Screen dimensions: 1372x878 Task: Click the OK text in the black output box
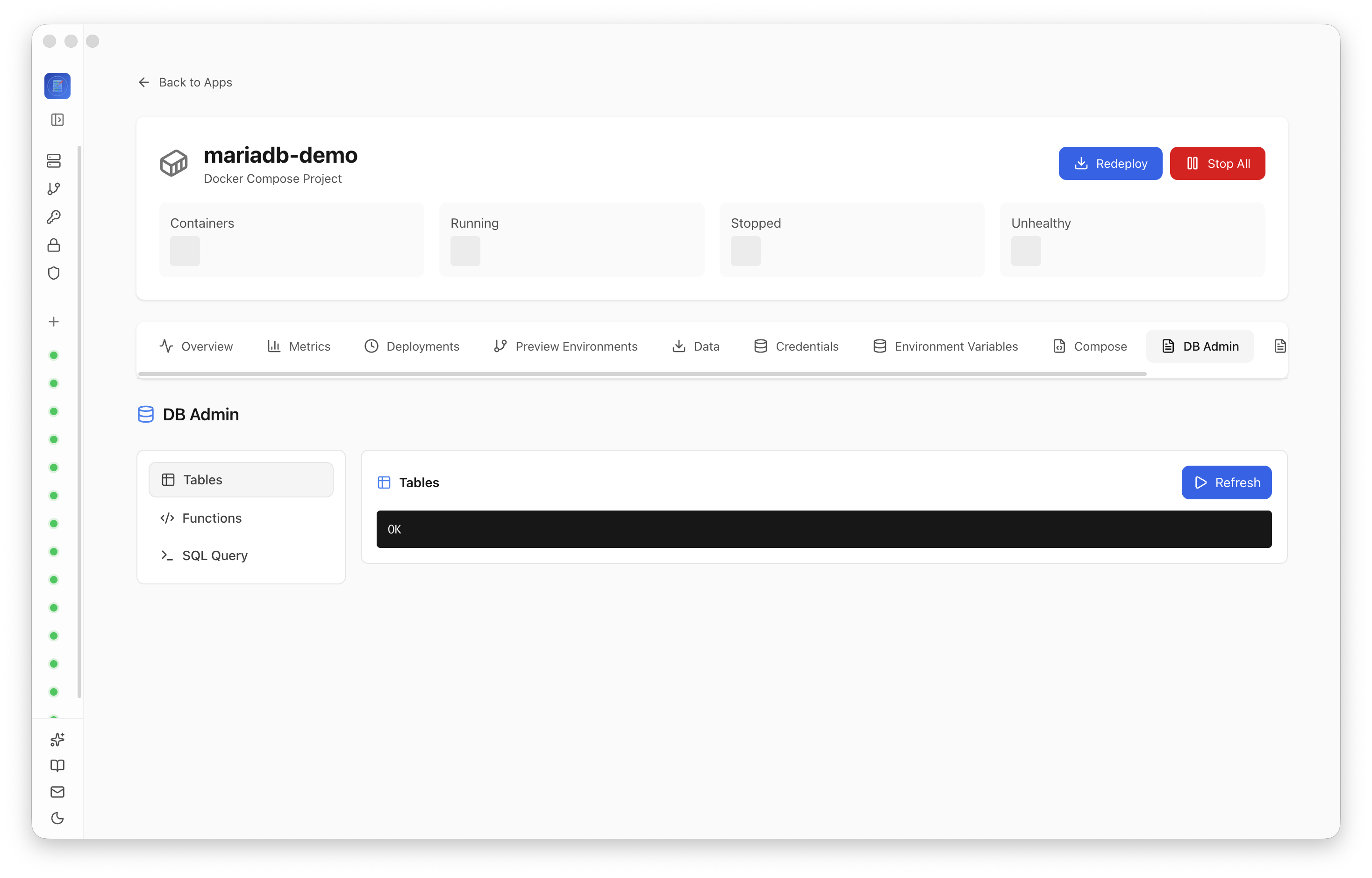(394, 529)
